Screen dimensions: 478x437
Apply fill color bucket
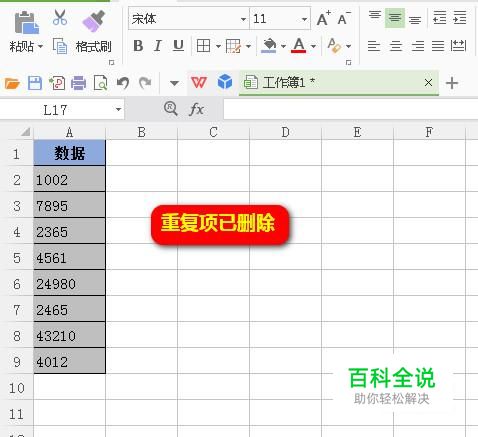click(269, 46)
